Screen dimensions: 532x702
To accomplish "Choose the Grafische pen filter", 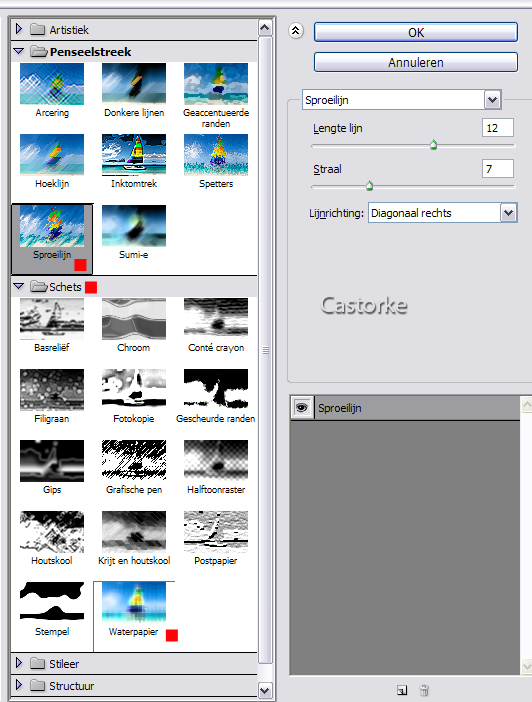I will [x=133, y=461].
